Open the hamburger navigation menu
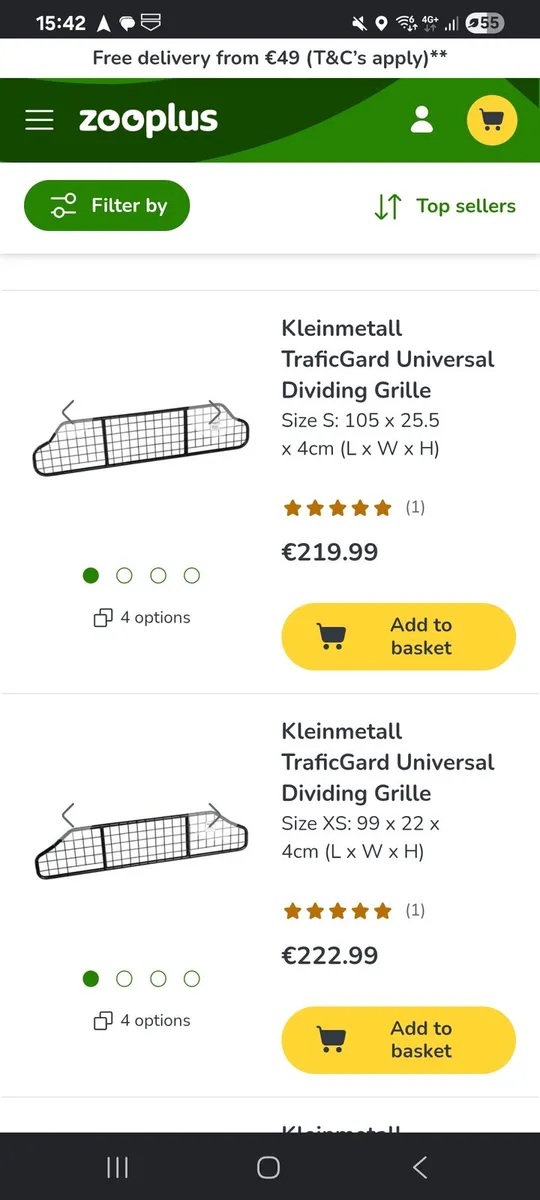The image size is (540, 1200). 40,121
